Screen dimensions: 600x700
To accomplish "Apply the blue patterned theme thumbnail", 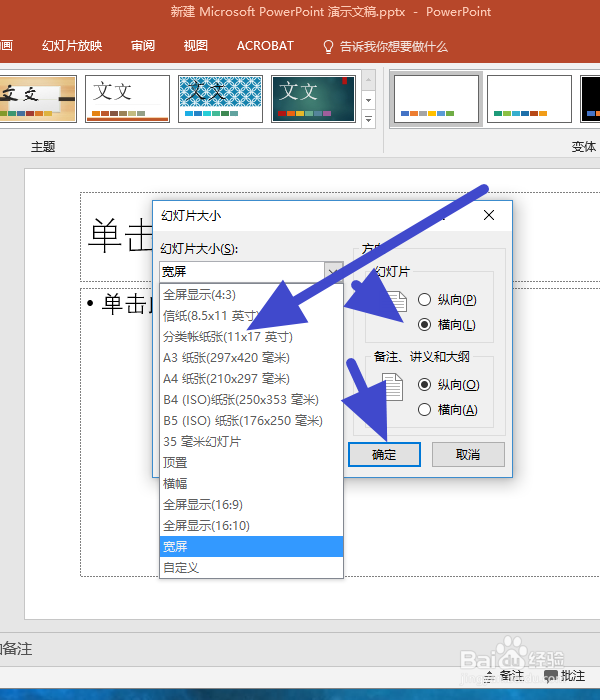I will pos(220,99).
